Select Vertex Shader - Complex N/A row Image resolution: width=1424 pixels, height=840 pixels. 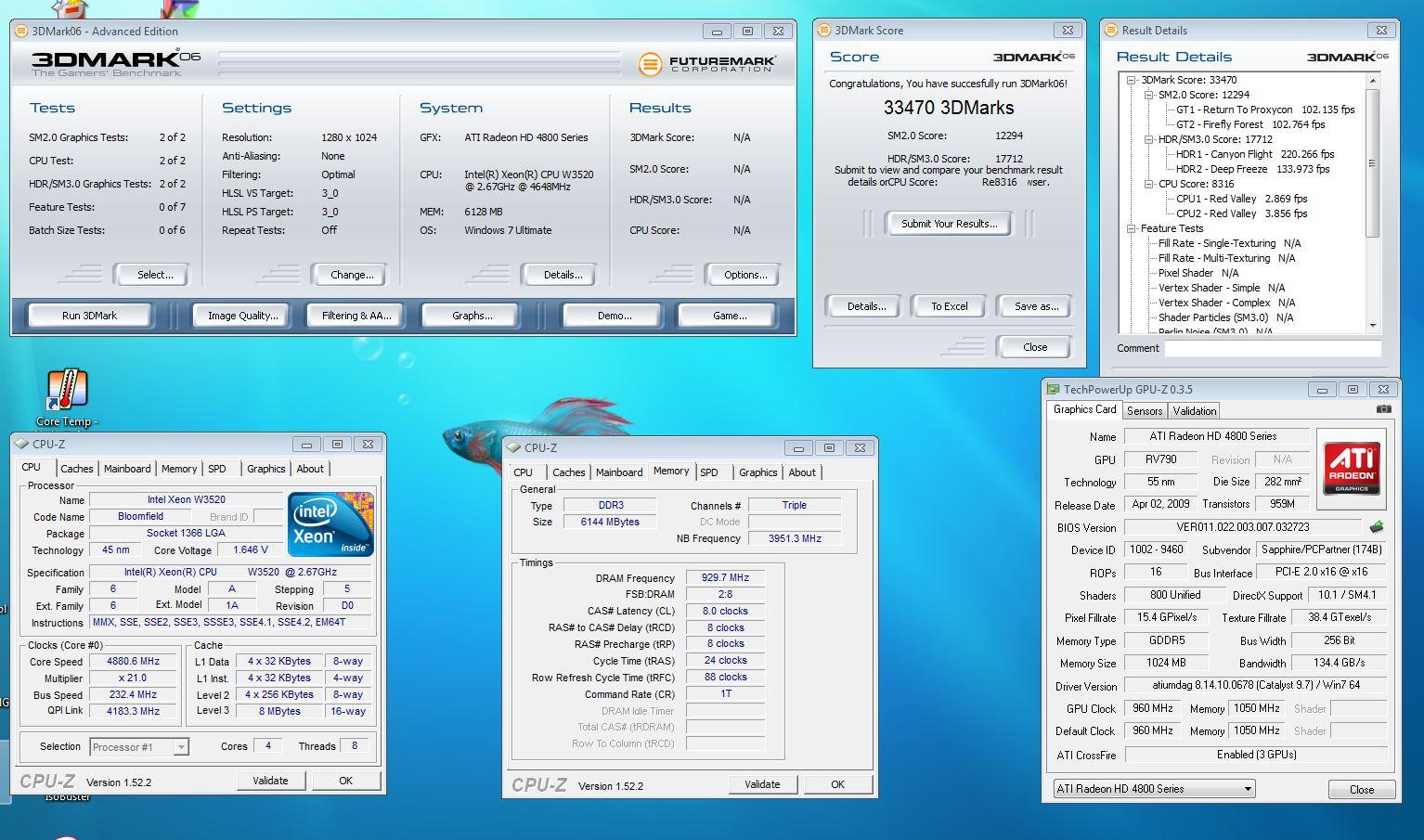(1226, 303)
